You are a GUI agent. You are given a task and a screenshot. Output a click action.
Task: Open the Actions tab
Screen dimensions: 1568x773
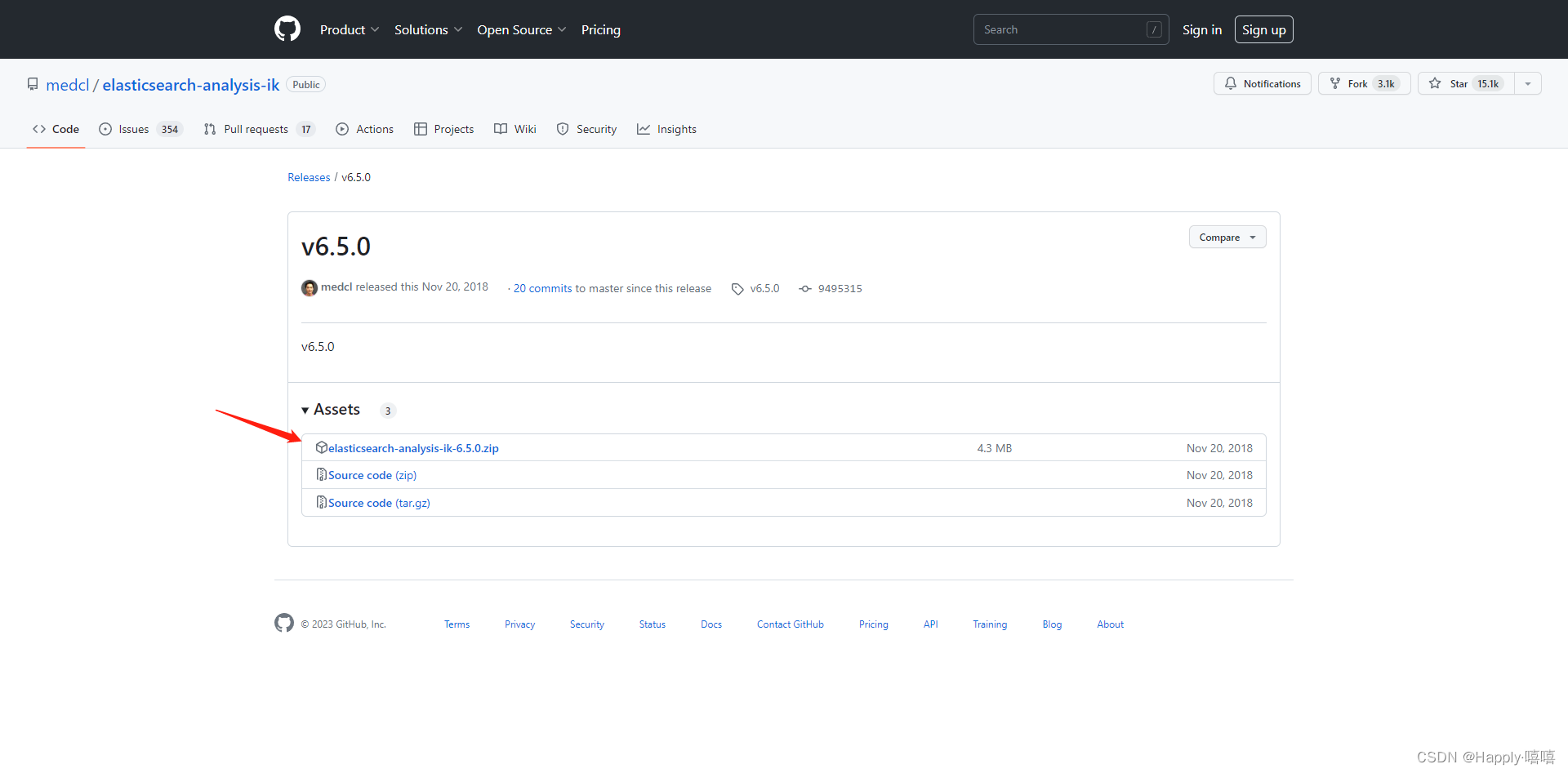tap(364, 129)
